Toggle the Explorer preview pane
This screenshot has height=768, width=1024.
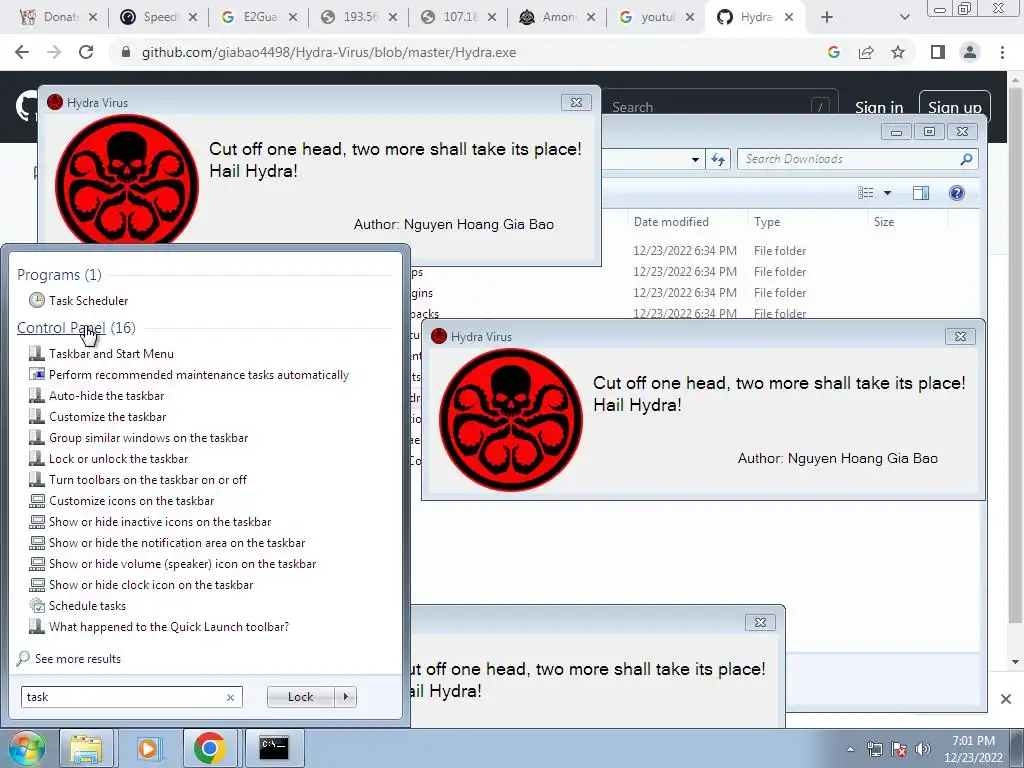921,193
